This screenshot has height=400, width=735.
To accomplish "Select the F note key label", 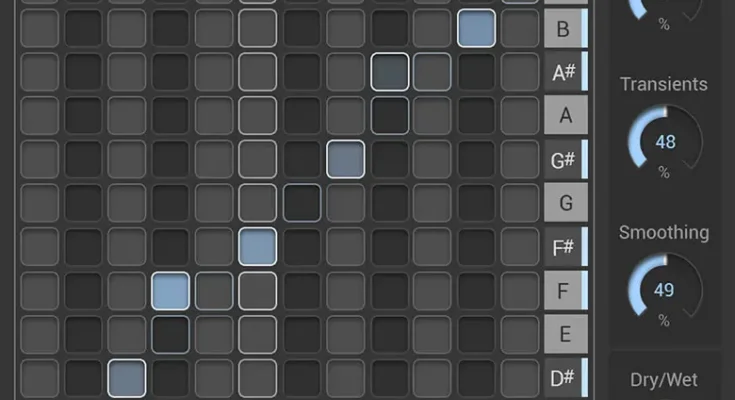I will click(x=566, y=290).
